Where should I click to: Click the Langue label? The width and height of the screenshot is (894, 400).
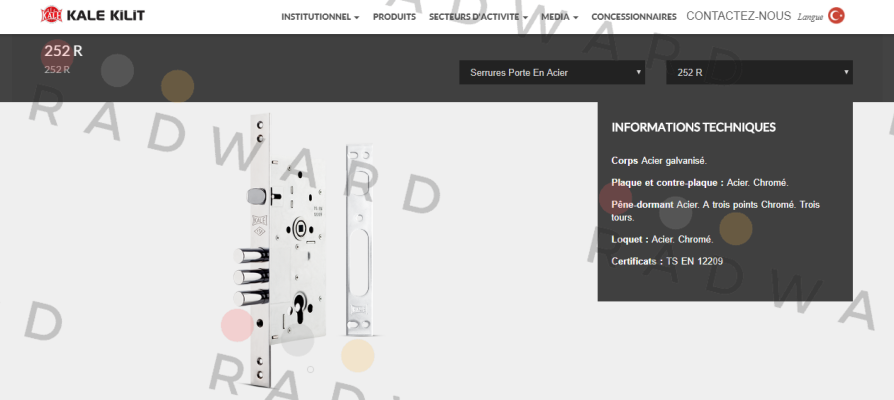810,18
